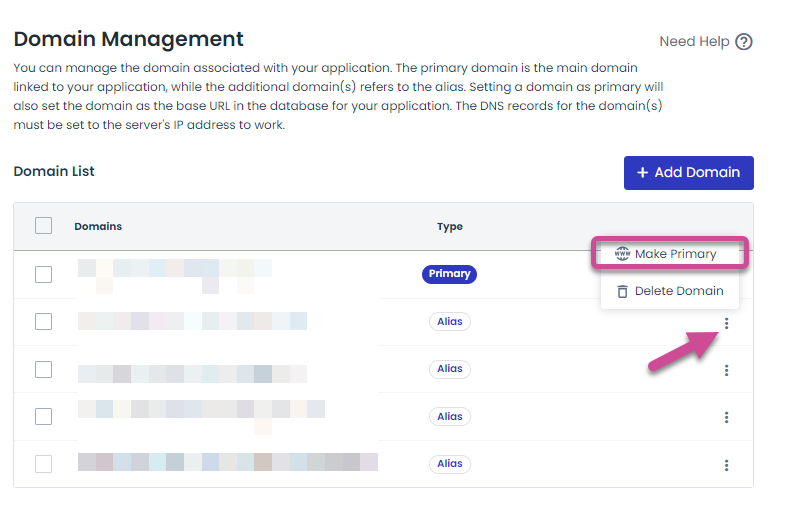This screenshot has height=508, width=796.
Task: Click the Domain Management page title
Action: (x=128, y=39)
